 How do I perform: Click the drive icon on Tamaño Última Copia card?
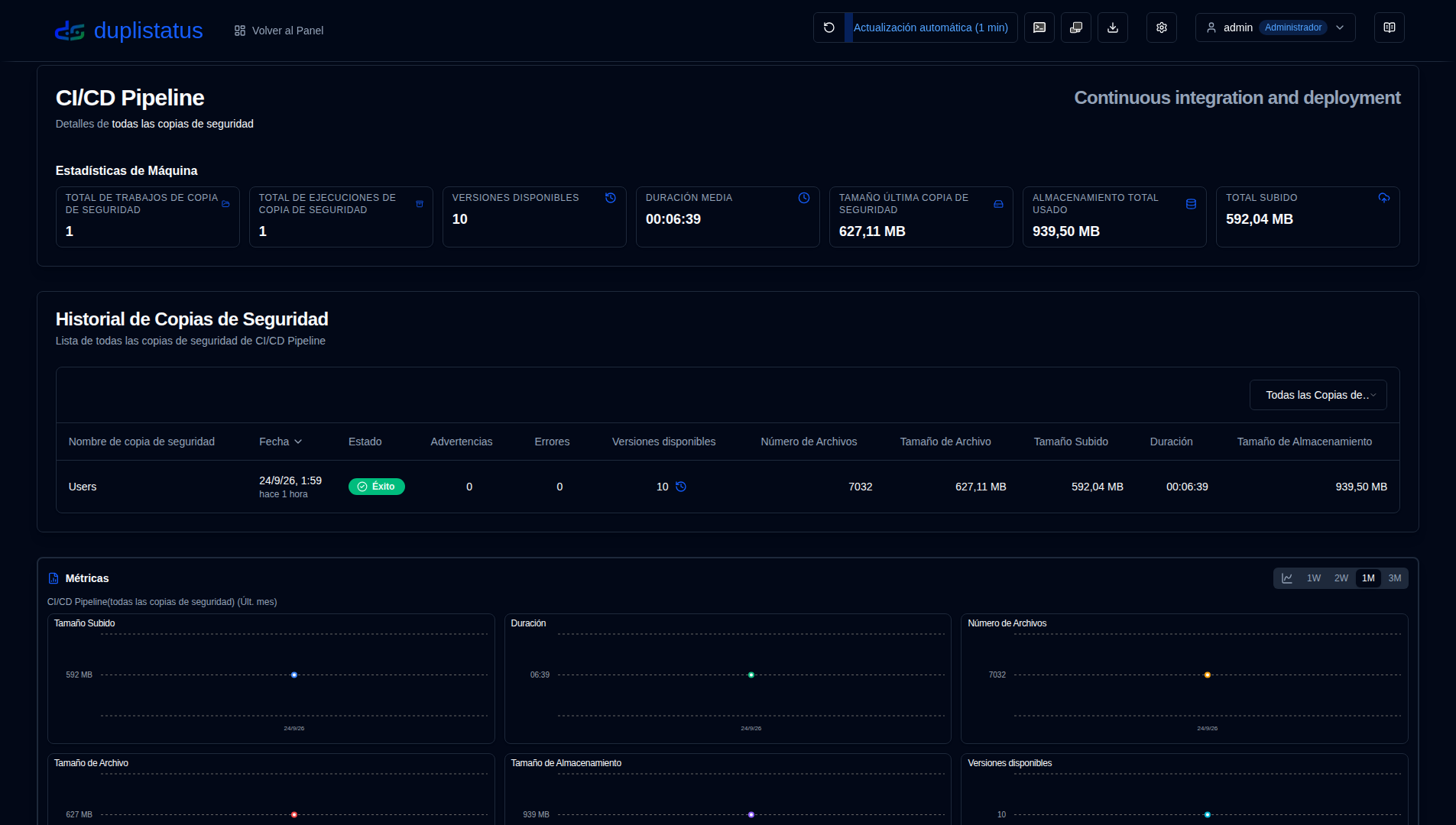[x=998, y=204]
